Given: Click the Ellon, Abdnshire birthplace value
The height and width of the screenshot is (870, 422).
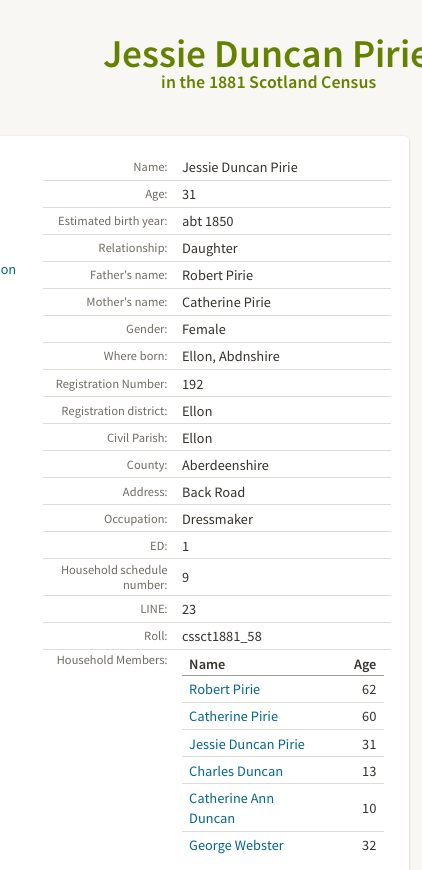Looking at the screenshot, I should (x=231, y=356).
